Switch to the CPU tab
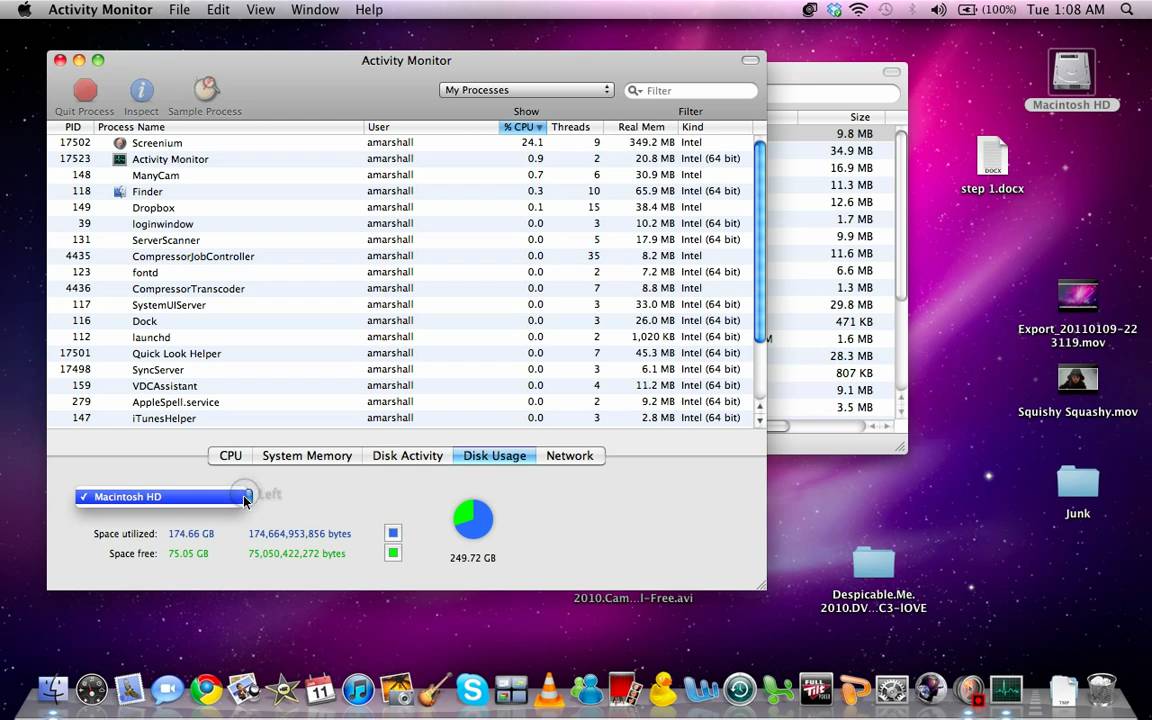 point(230,456)
